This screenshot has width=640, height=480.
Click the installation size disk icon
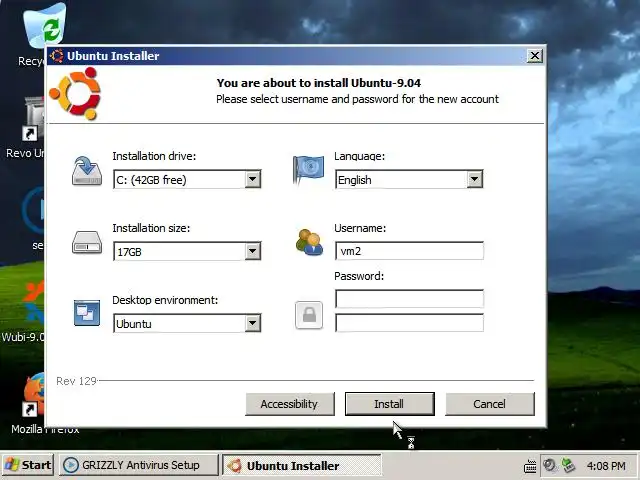click(x=87, y=243)
